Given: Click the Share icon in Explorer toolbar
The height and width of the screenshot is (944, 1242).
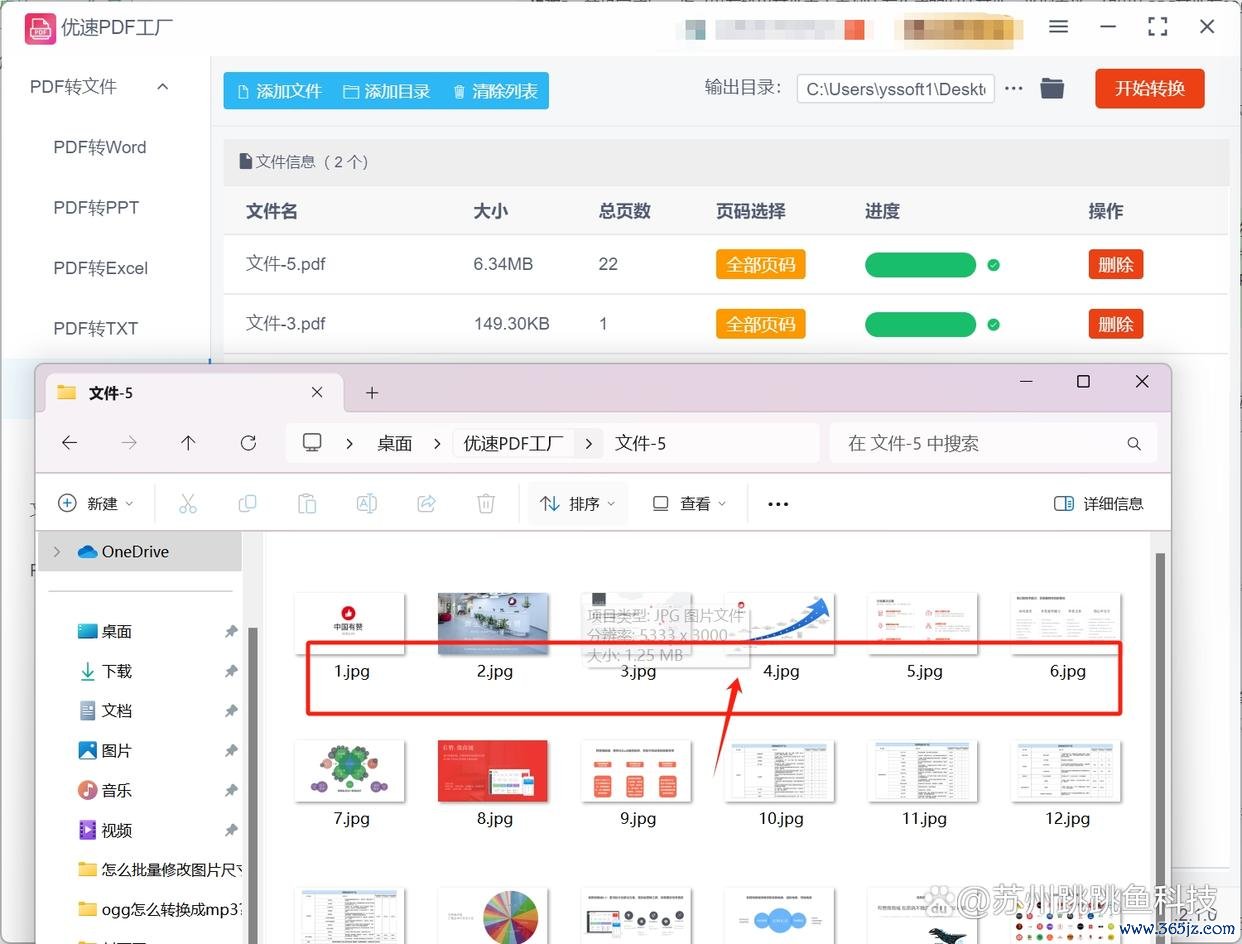Looking at the screenshot, I should 426,504.
